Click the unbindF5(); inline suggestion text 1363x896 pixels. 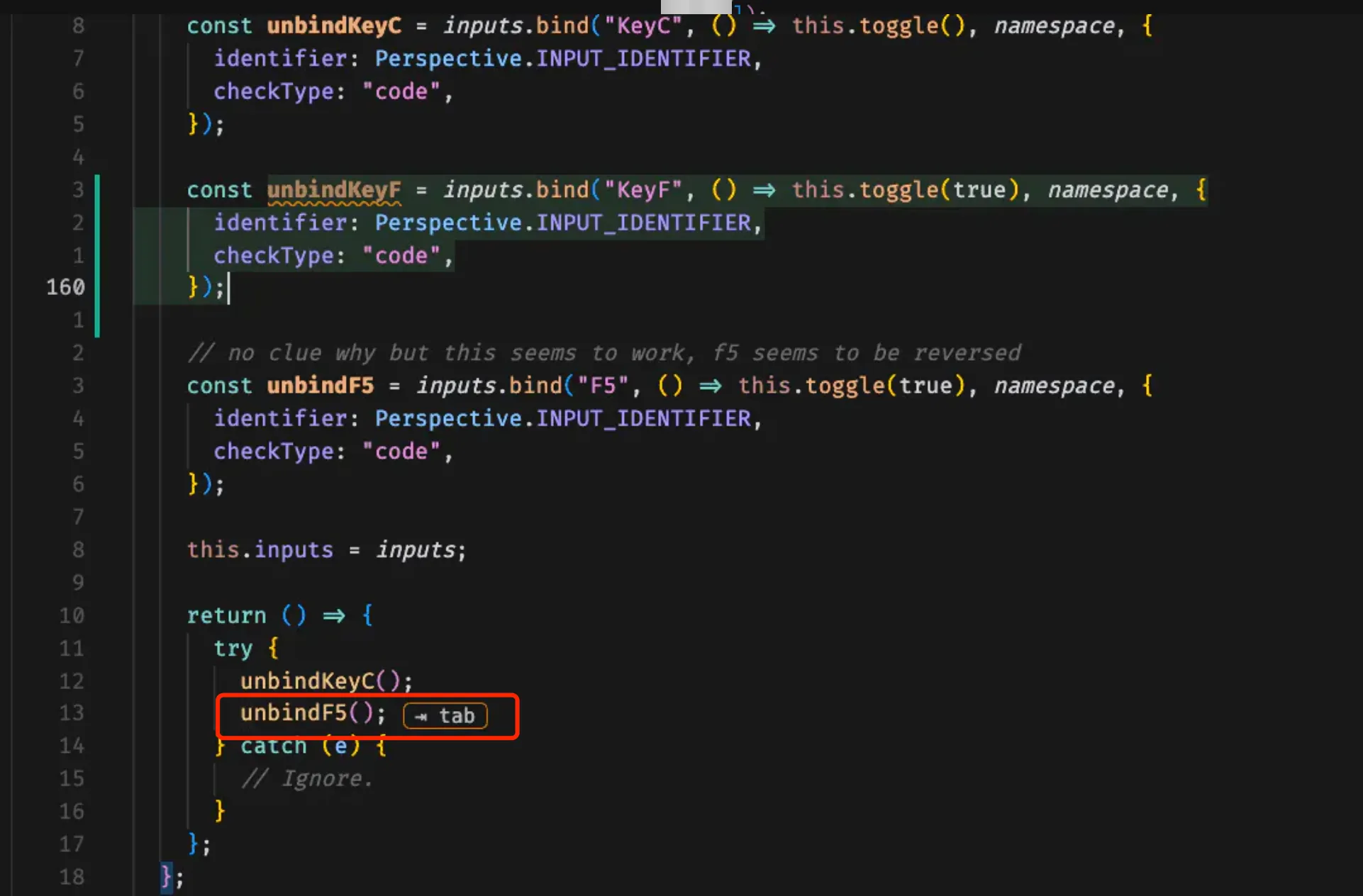(313, 713)
